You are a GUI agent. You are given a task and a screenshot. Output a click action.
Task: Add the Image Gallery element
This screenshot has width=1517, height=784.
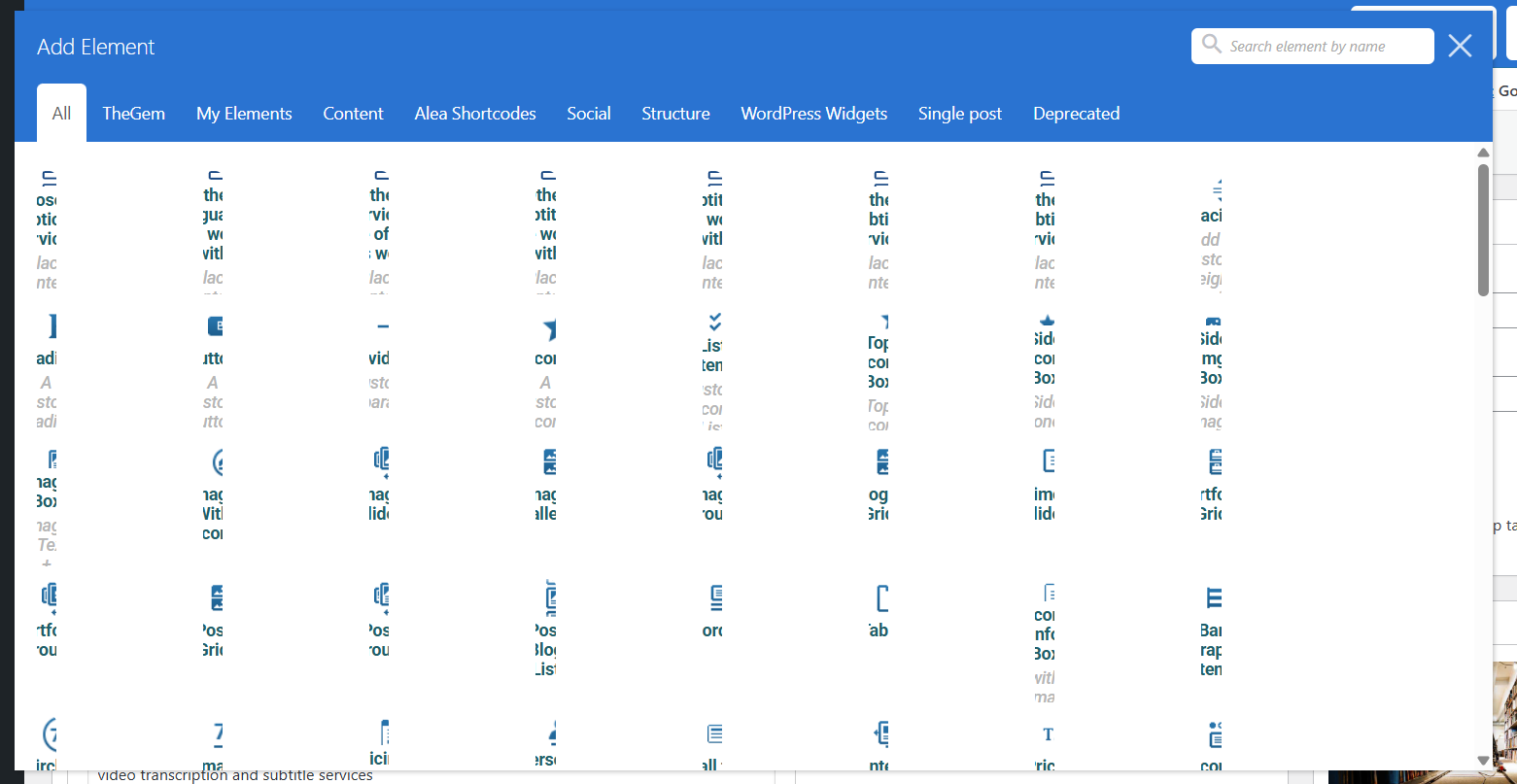(545, 485)
